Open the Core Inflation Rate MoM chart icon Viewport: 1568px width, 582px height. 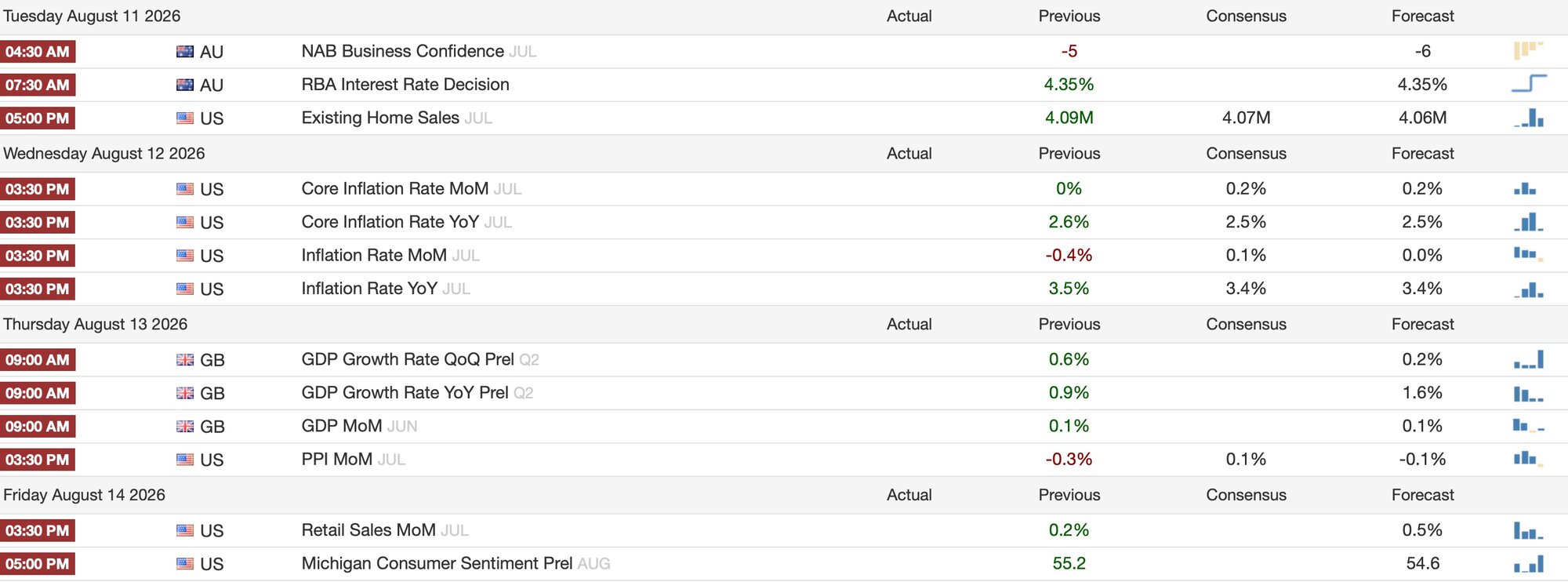point(1526,188)
